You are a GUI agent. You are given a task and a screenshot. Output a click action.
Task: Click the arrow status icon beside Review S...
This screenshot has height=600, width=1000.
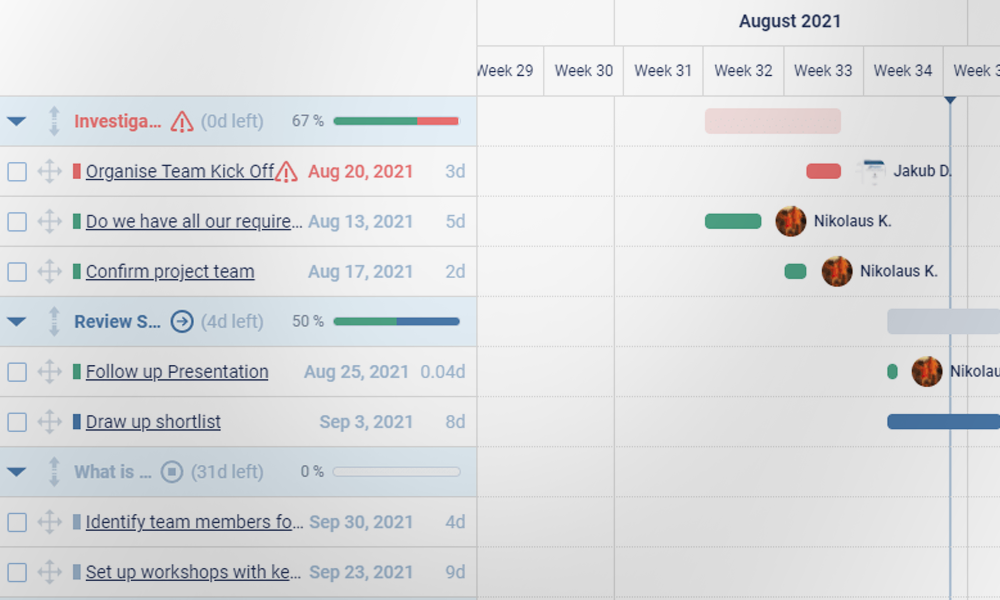(x=182, y=321)
